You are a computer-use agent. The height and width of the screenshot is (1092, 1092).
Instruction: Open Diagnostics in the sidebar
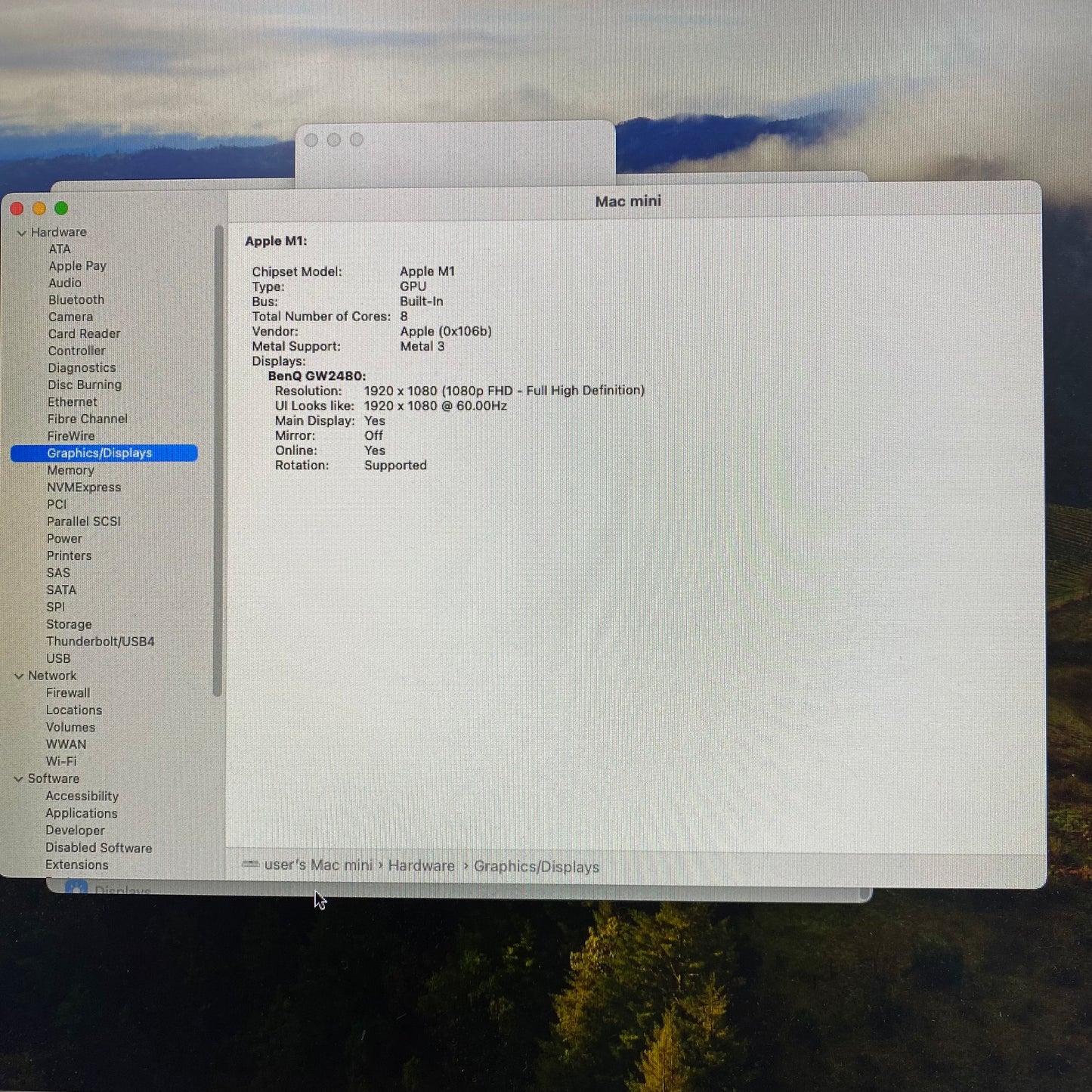tap(82, 368)
